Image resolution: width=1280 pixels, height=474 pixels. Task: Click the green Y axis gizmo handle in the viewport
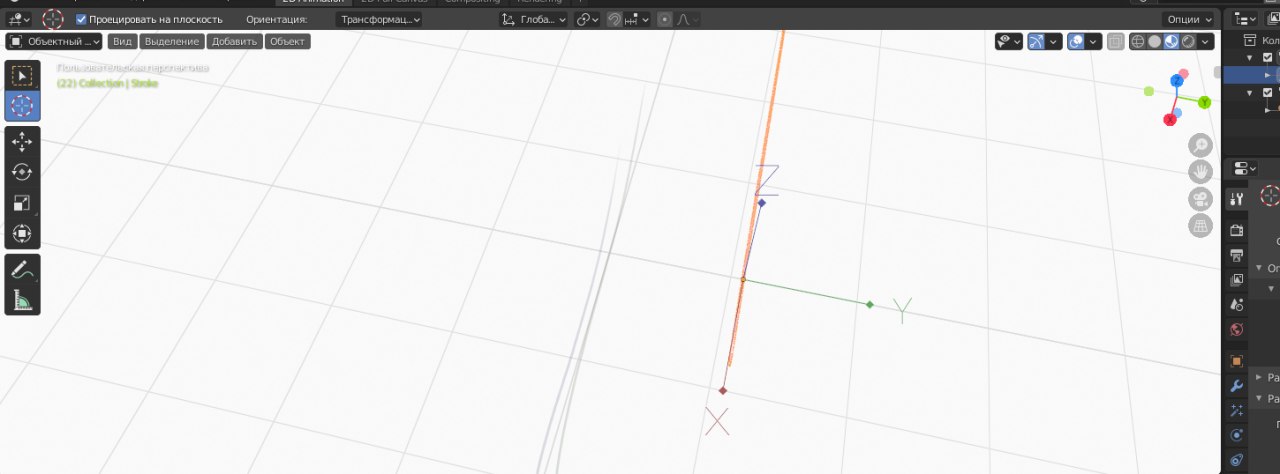(870, 304)
